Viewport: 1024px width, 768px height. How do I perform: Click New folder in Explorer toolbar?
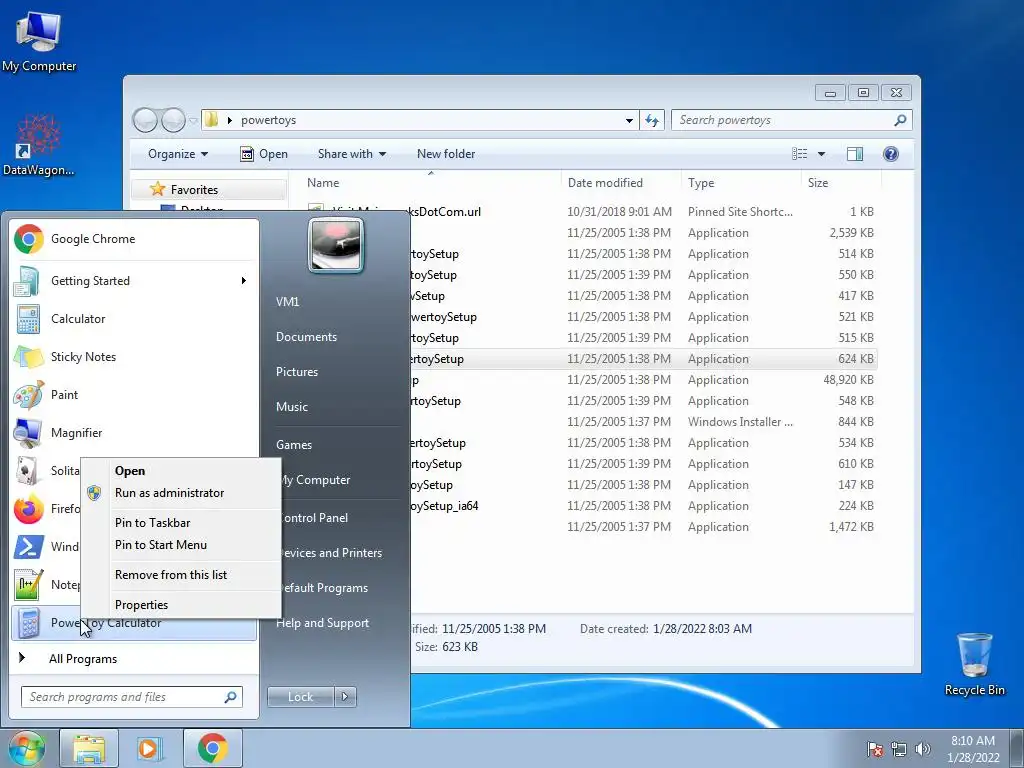tap(446, 154)
